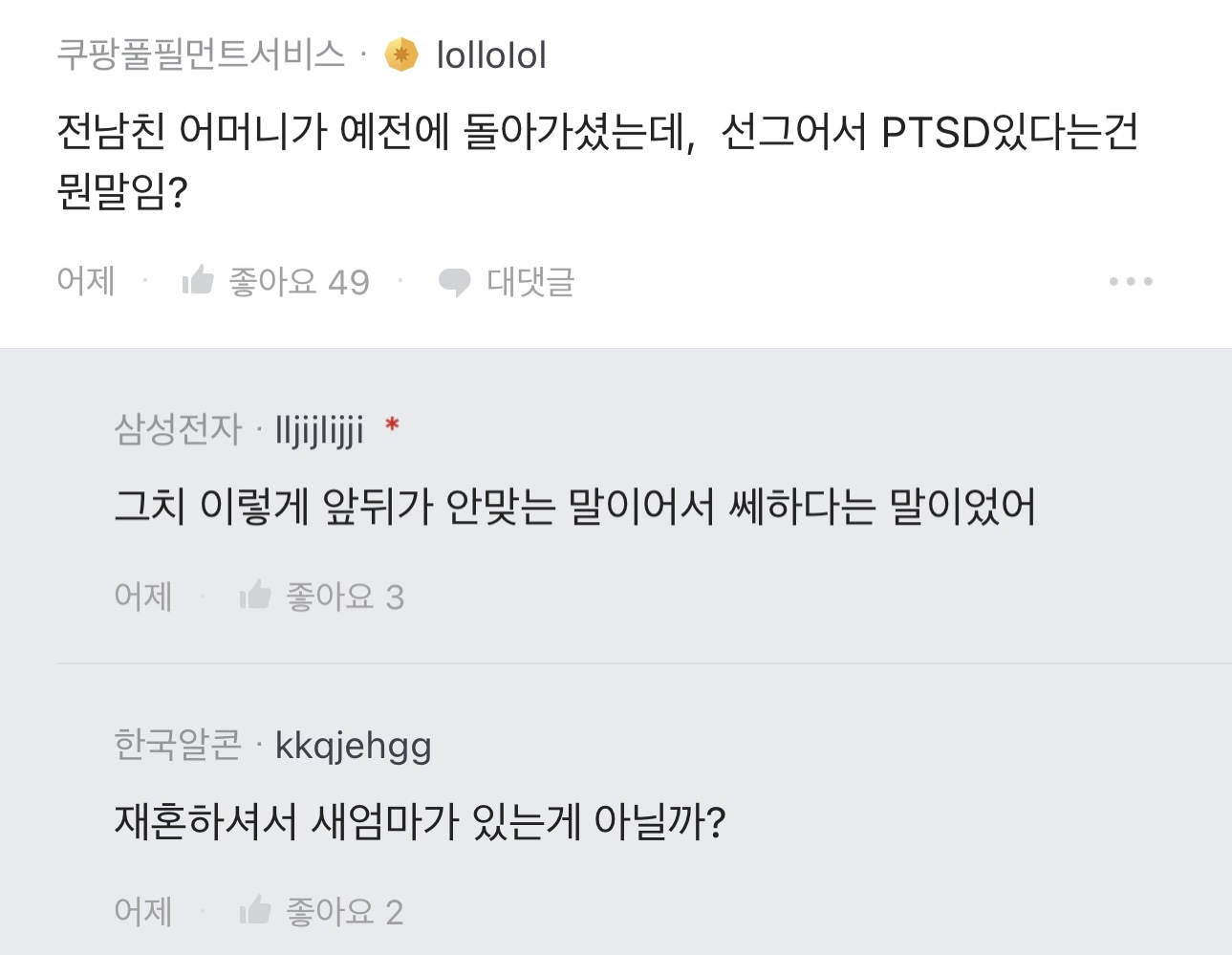Click the 대댓글 reply bubble icon
Image resolution: width=1232 pixels, height=955 pixels.
[454, 282]
